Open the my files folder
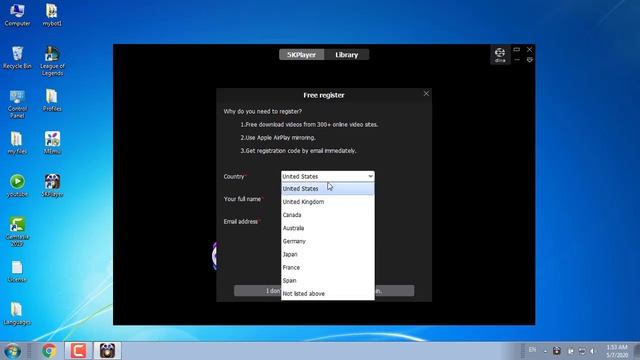The image size is (640, 360). [x=17, y=143]
